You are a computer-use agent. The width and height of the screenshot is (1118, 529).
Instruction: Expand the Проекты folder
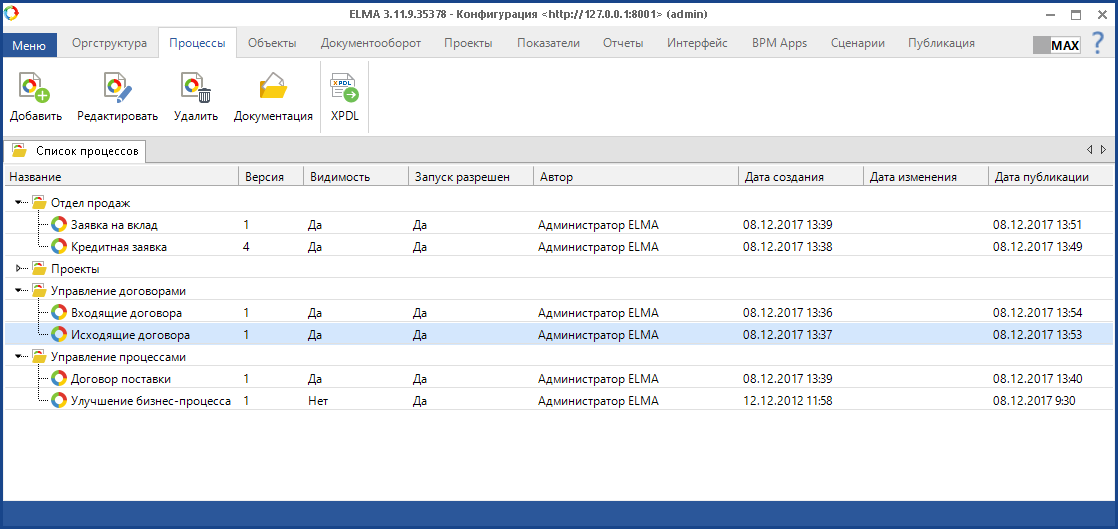click(x=20, y=269)
